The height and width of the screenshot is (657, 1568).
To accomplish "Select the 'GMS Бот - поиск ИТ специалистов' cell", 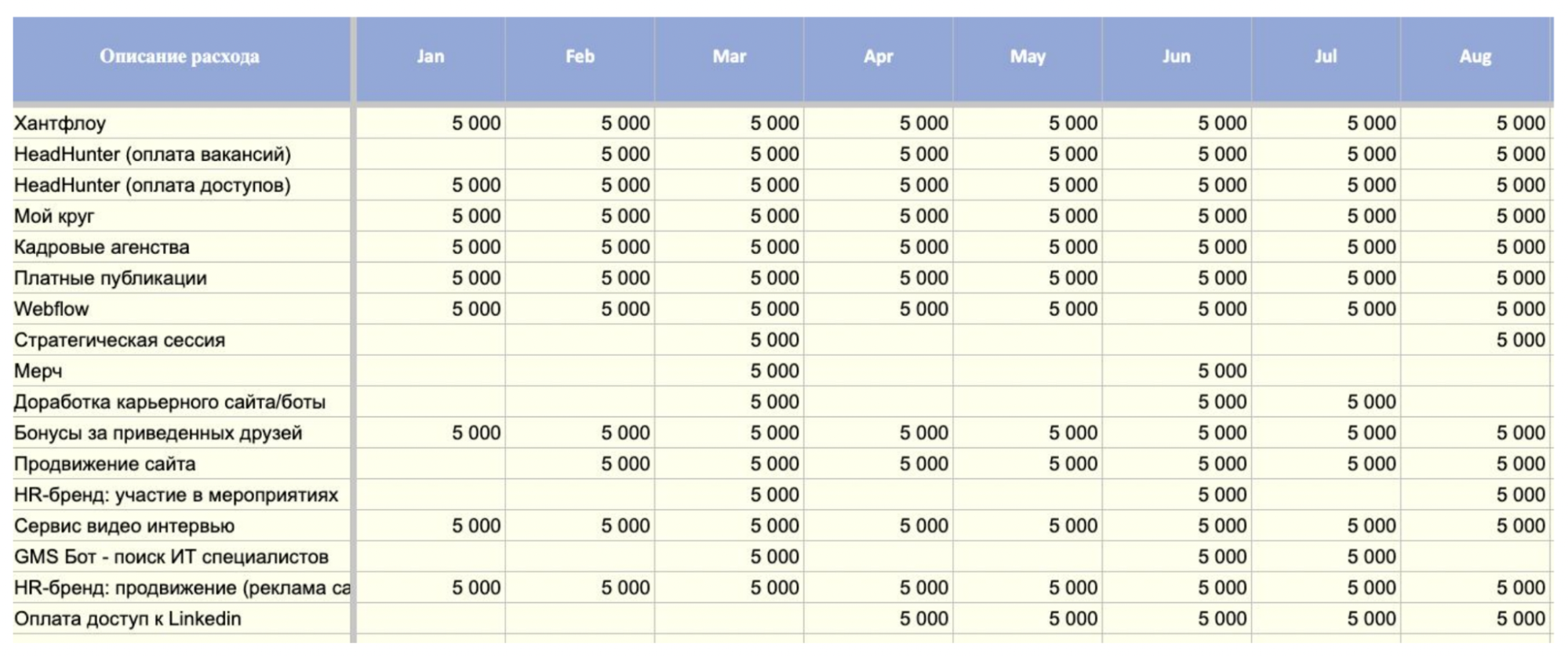I will pos(180,557).
